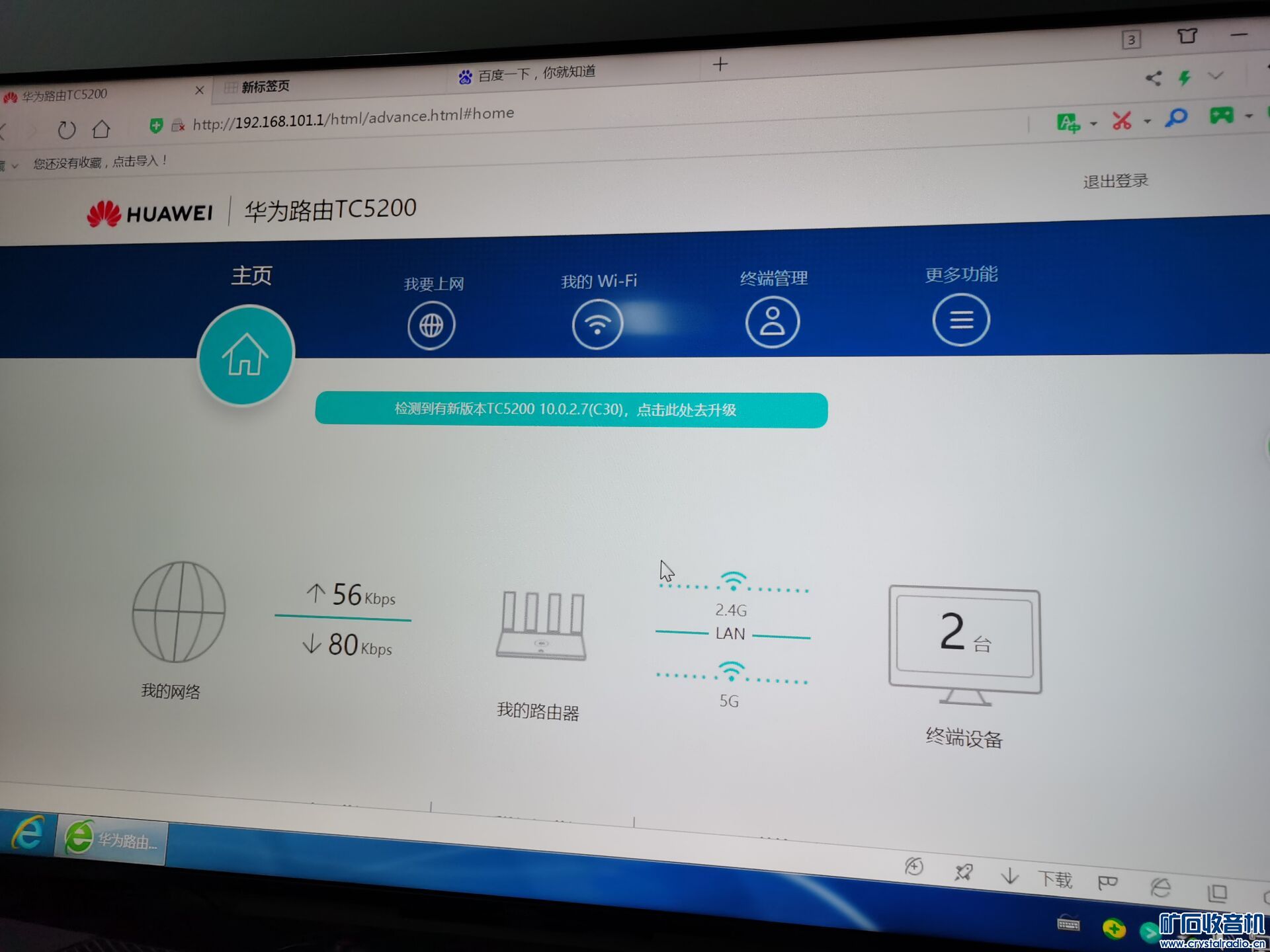This screenshot has width=1270, height=952.
Task: Click 退出登录 logout link
Action: click(1115, 181)
